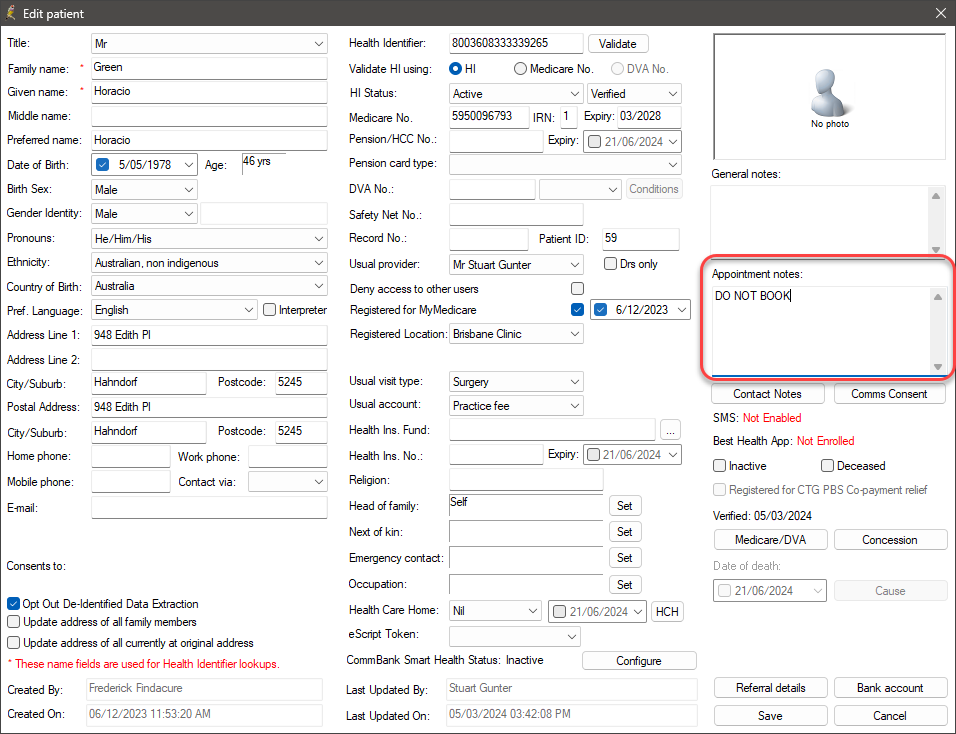956x734 pixels.
Task: Click the Edit patient window app icon
Action: point(10,13)
